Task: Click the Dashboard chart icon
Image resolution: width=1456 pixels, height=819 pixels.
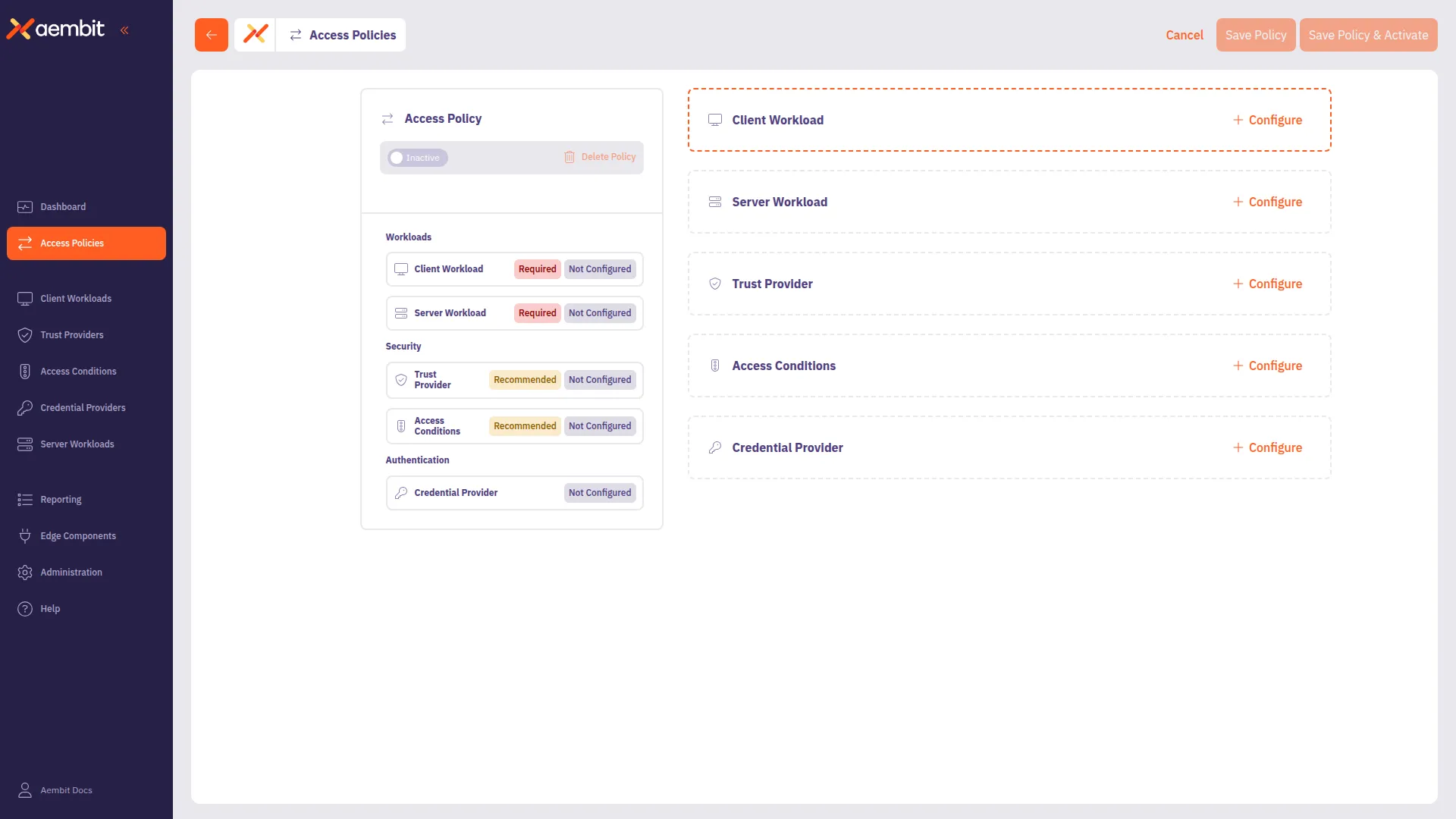Action: pyautogui.click(x=25, y=207)
